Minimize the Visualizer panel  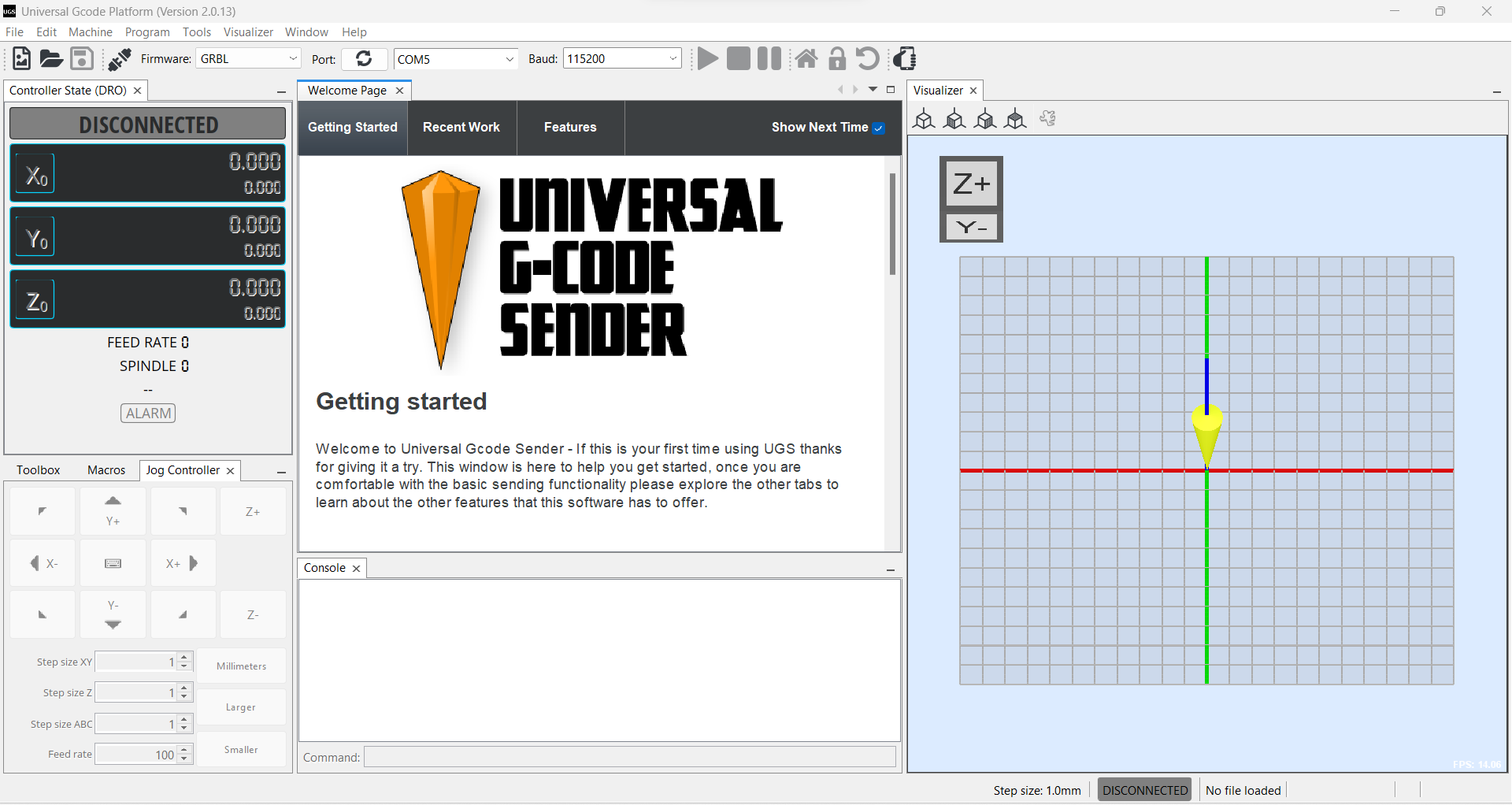pyautogui.click(x=1497, y=91)
